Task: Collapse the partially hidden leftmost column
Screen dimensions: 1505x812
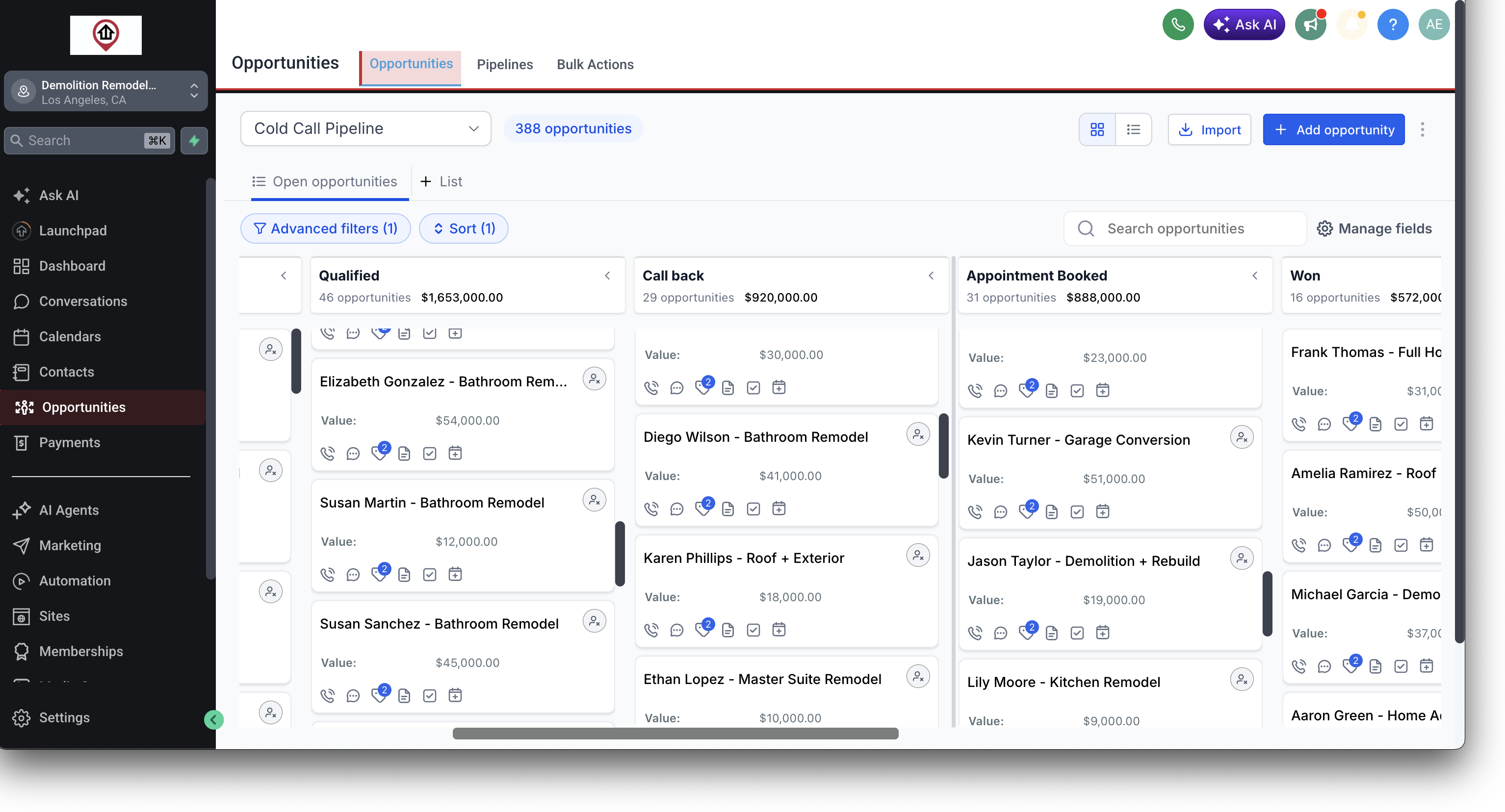Action: (284, 276)
